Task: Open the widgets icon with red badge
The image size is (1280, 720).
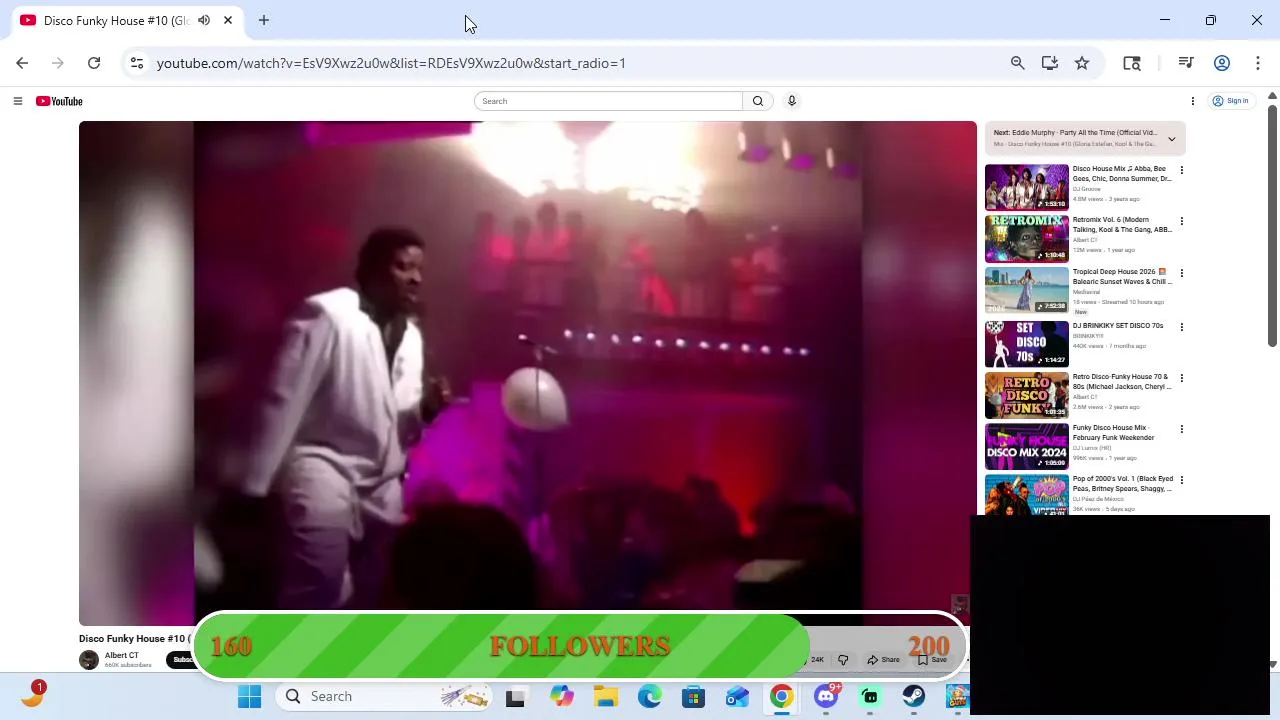Action: 32,695
